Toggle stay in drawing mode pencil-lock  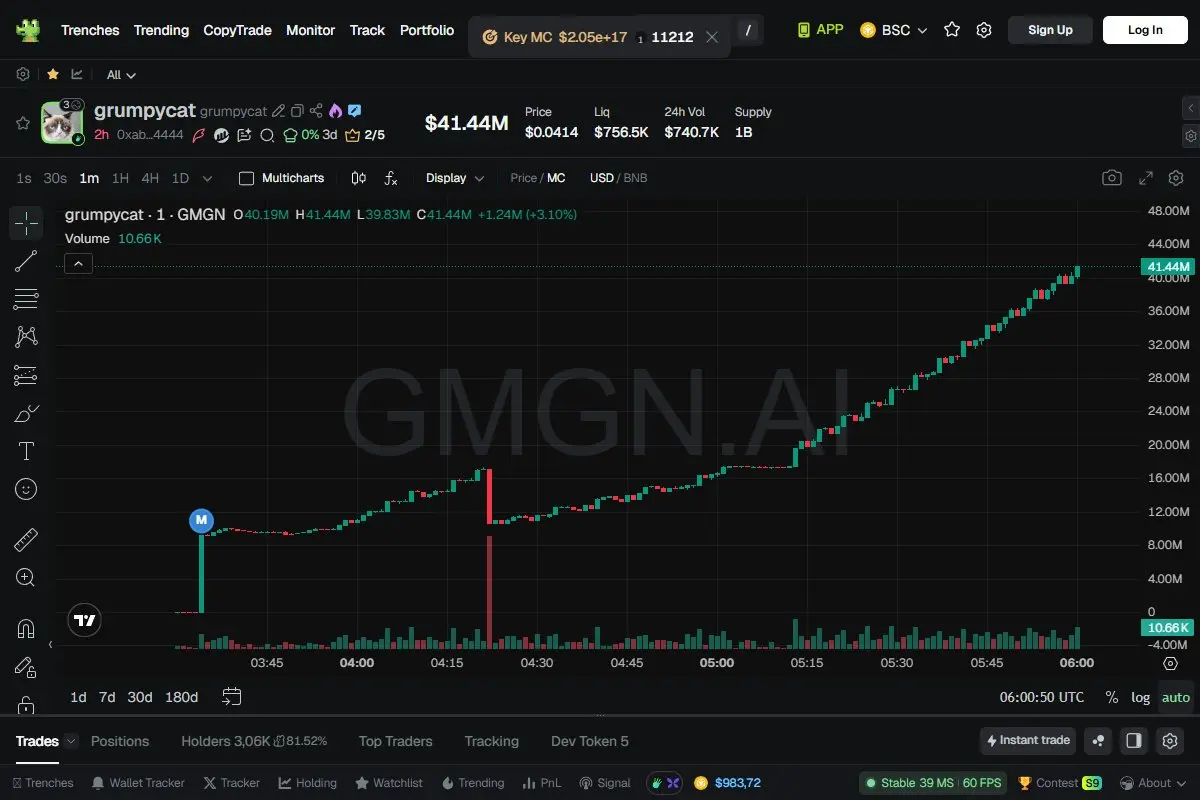pyautogui.click(x=26, y=667)
